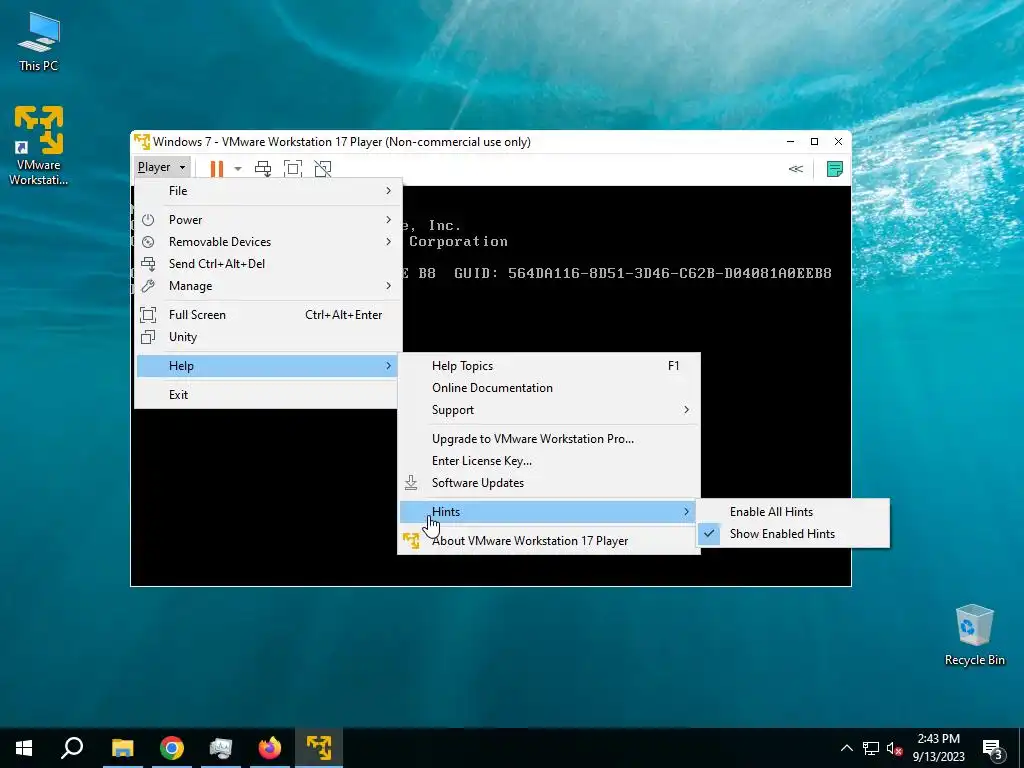Open Online Documentation
The width and height of the screenshot is (1024, 768).
point(549,388)
